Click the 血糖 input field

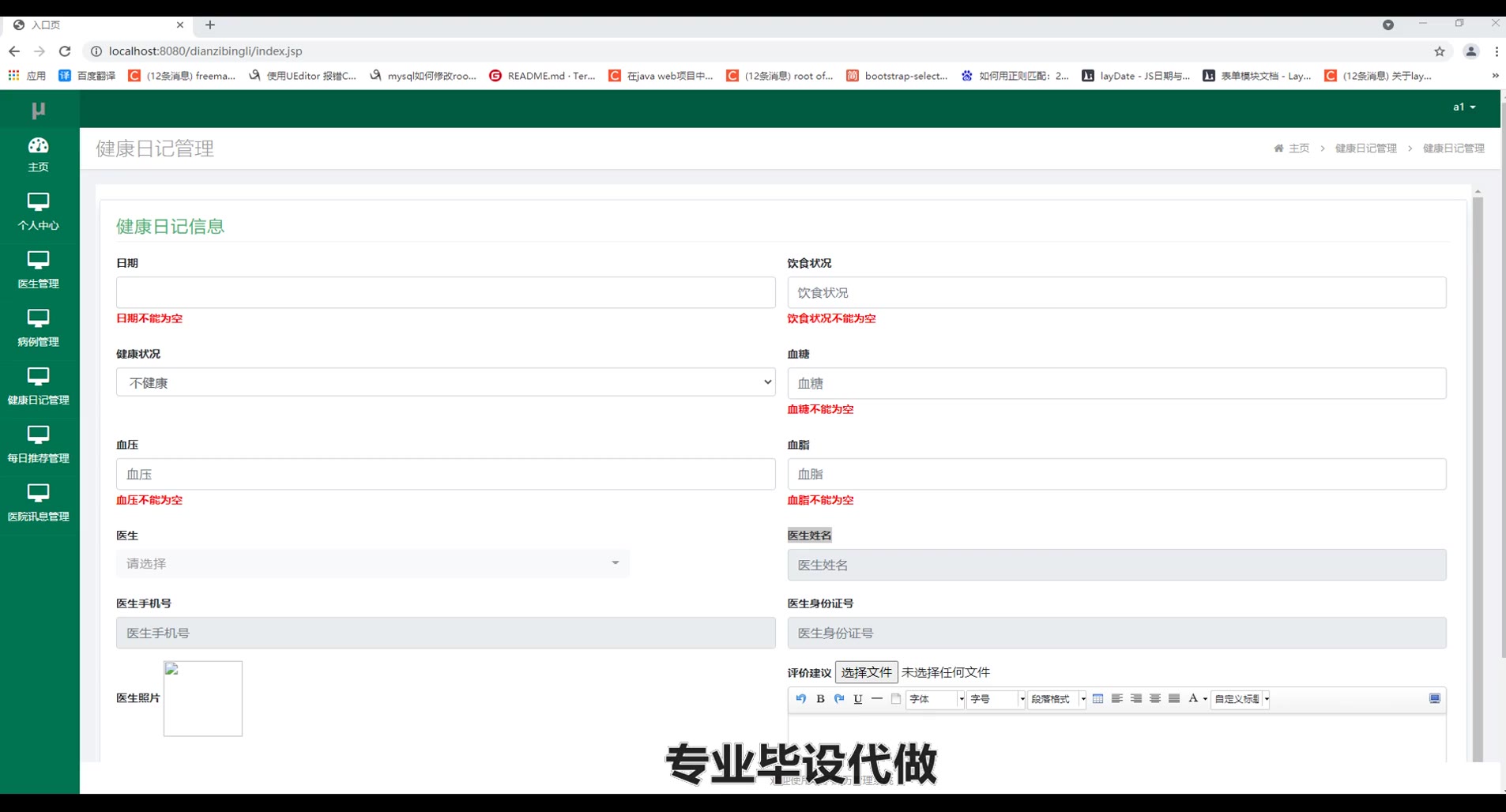pos(1116,383)
